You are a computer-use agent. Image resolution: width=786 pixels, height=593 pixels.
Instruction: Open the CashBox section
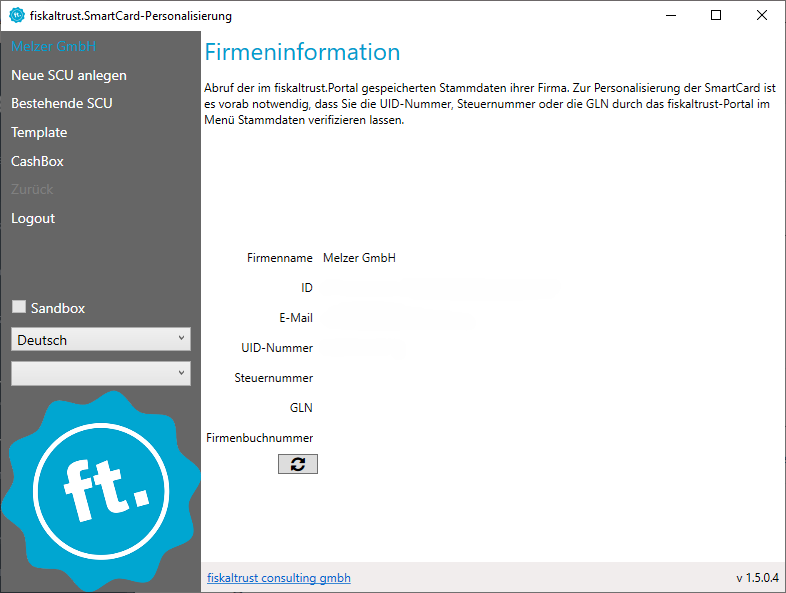(x=37, y=161)
